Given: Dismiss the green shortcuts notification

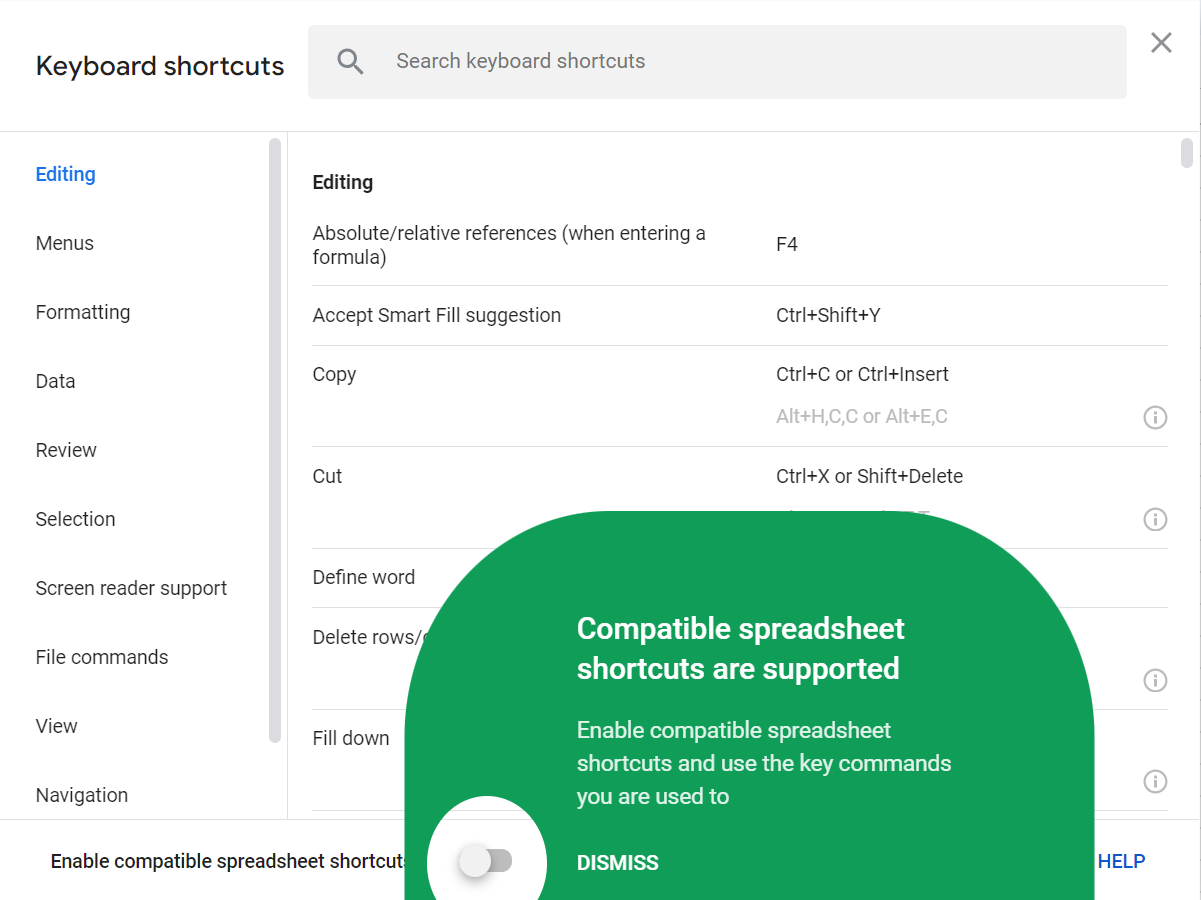Looking at the screenshot, I should click(617, 862).
